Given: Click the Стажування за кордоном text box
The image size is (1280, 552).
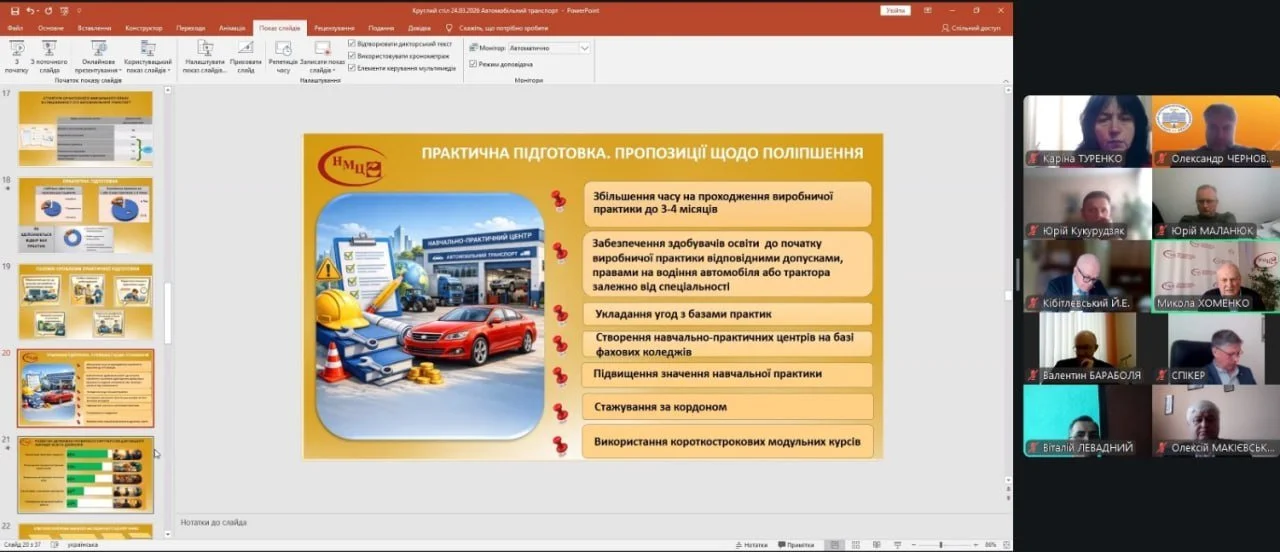Looking at the screenshot, I should 727,407.
